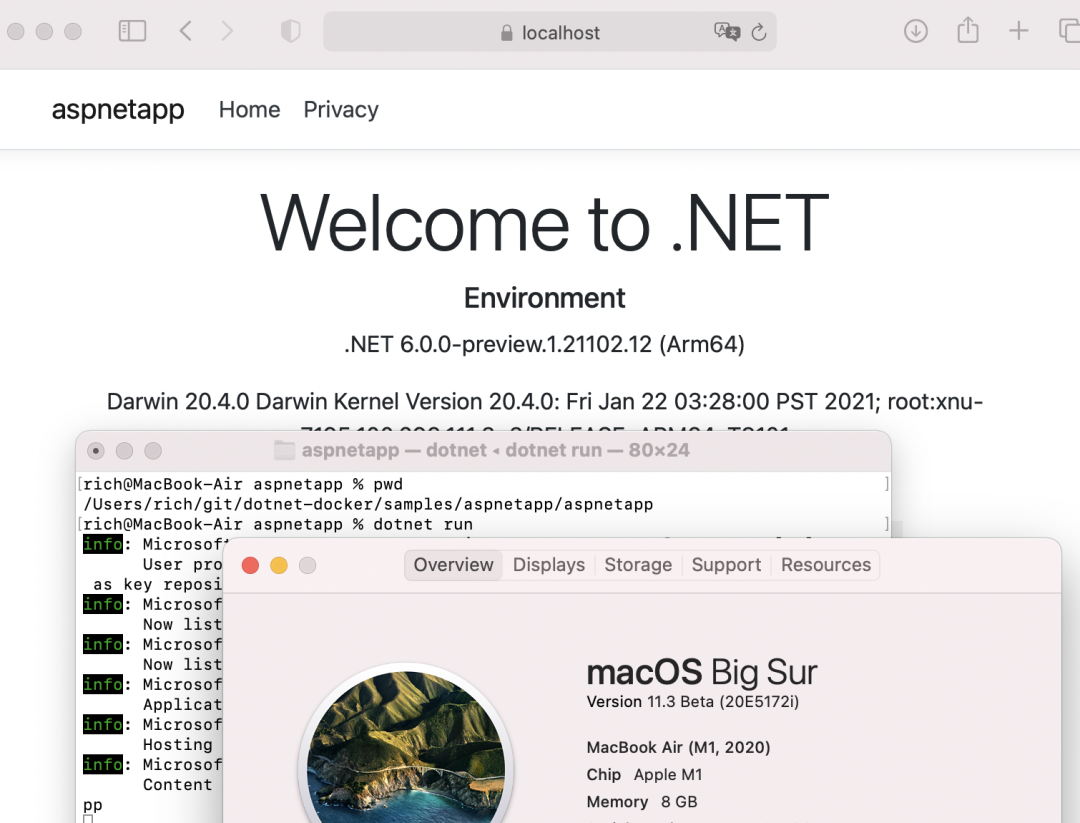Switch to the Storage tab

coord(638,565)
